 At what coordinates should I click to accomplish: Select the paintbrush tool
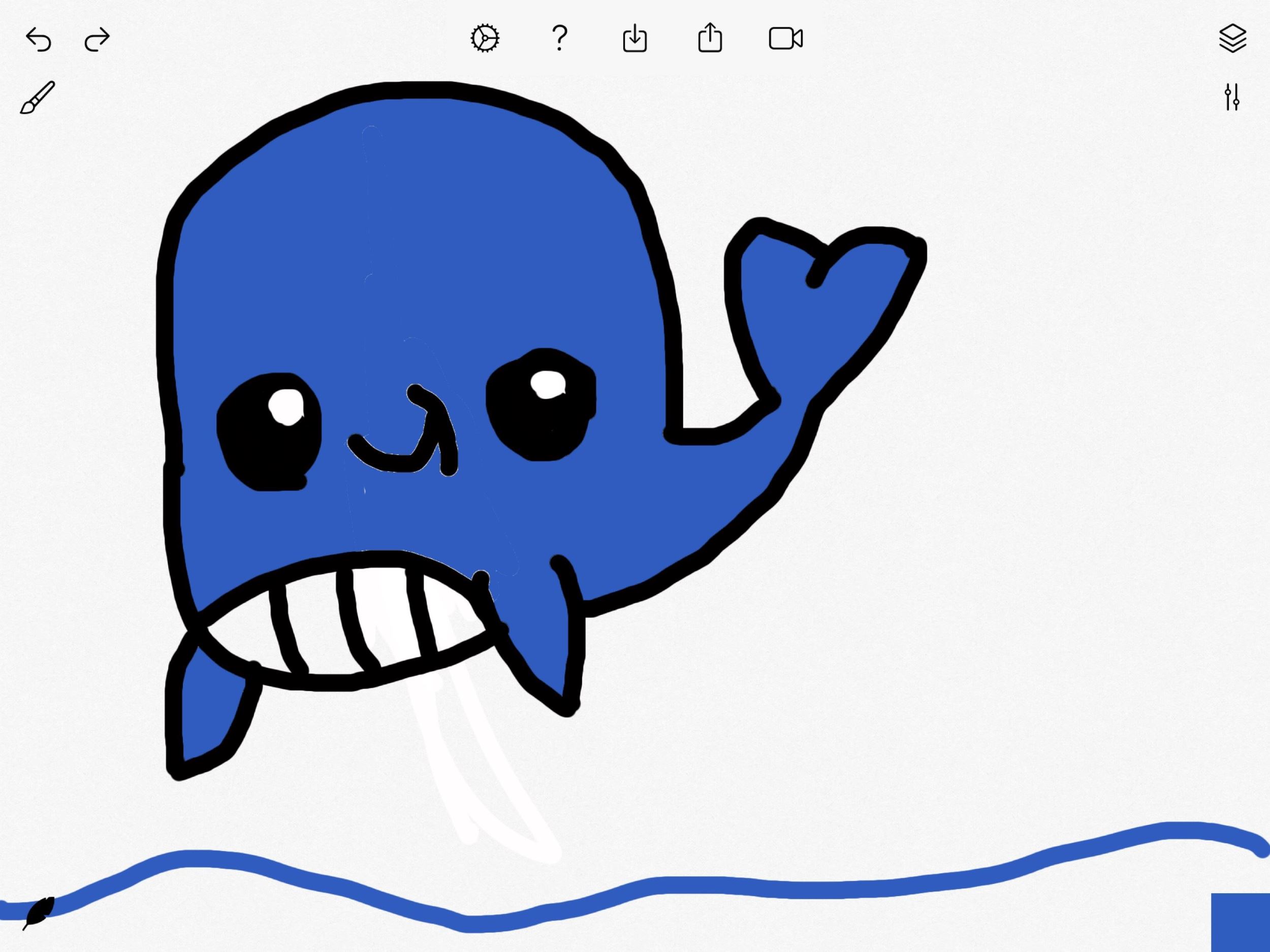pyautogui.click(x=38, y=97)
